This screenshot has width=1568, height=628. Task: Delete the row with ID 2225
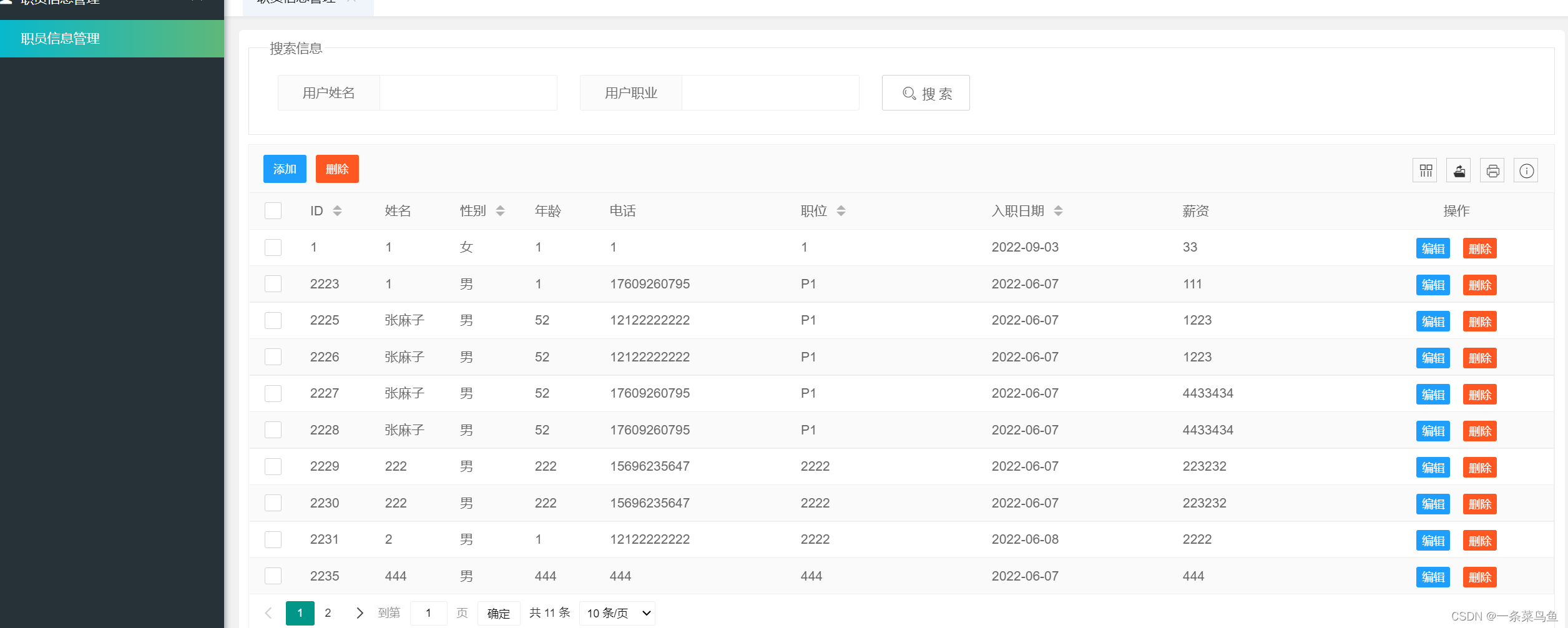[1480, 321]
